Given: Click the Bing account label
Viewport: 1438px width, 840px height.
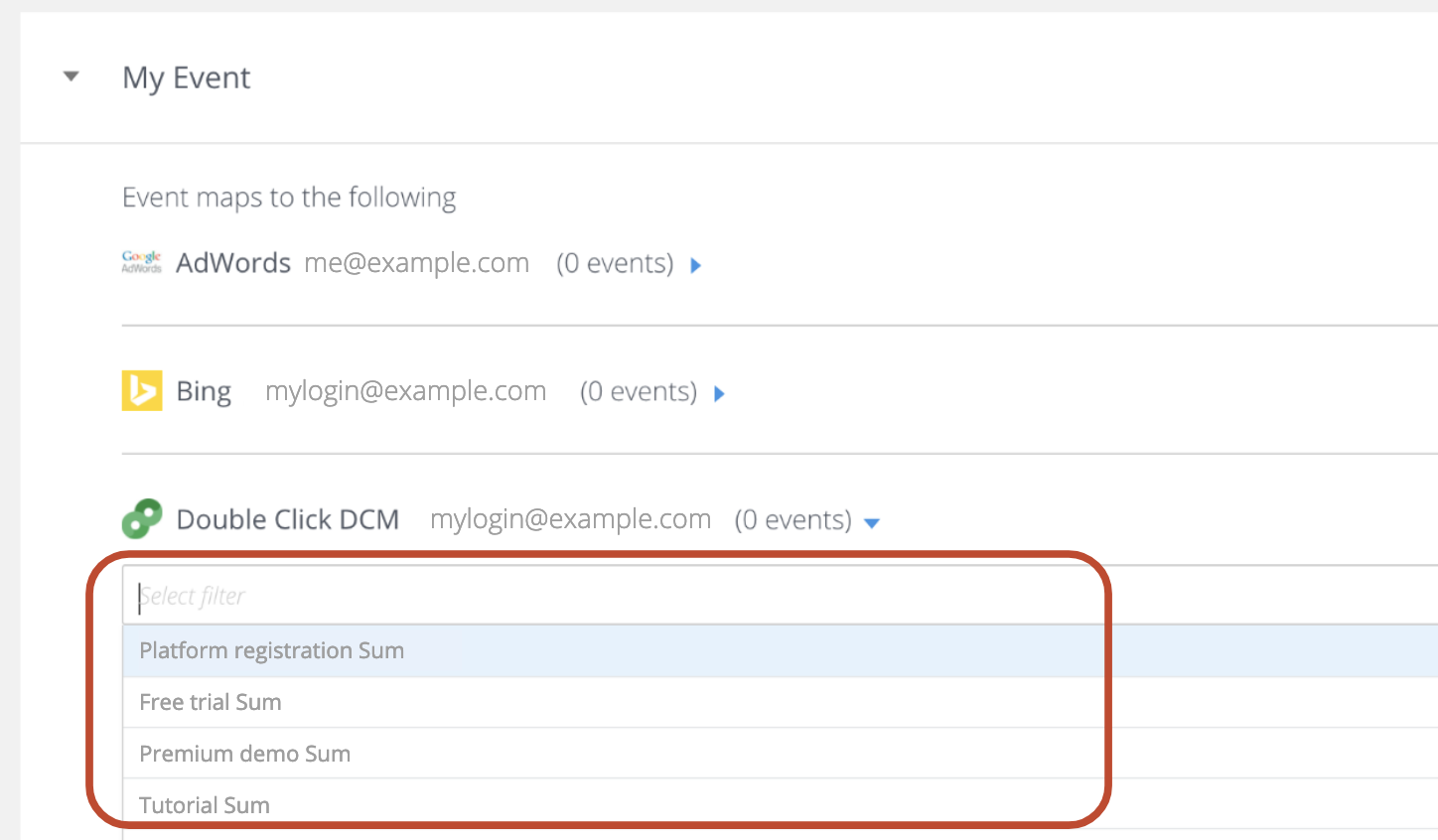Looking at the screenshot, I should point(204,391).
